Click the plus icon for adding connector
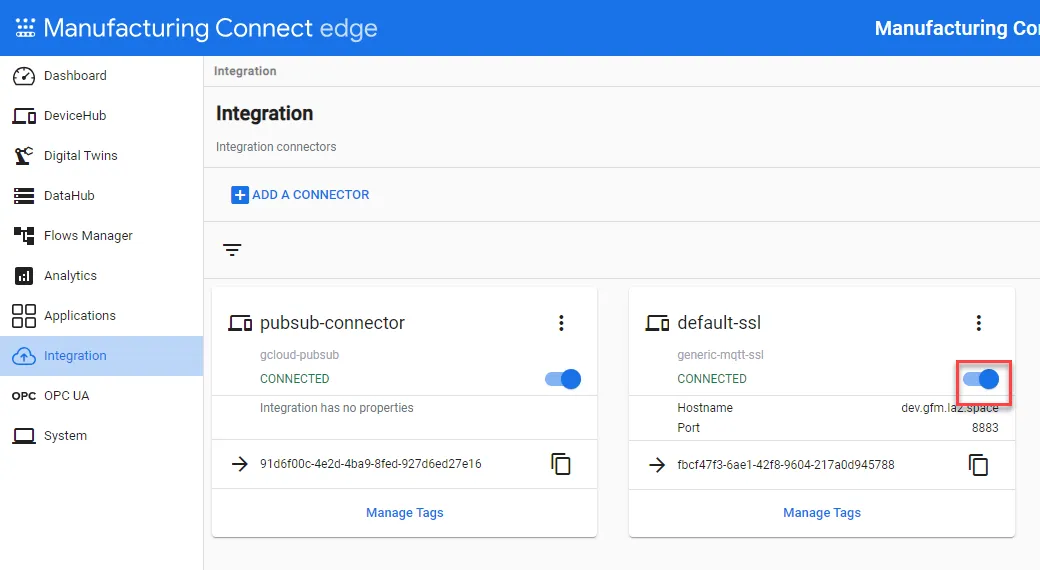Viewport: 1040px width, 570px height. (x=239, y=195)
